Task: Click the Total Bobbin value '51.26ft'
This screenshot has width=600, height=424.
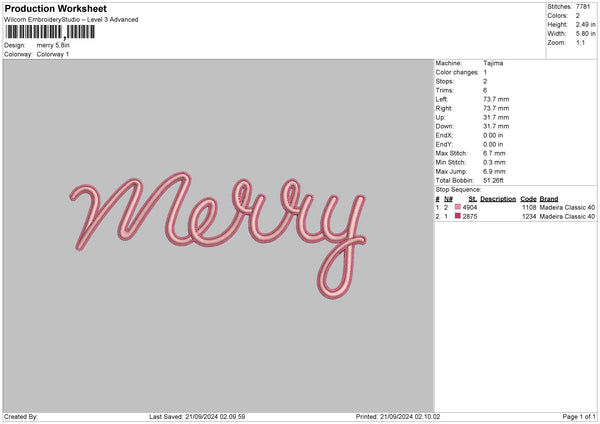Action: tap(493, 180)
